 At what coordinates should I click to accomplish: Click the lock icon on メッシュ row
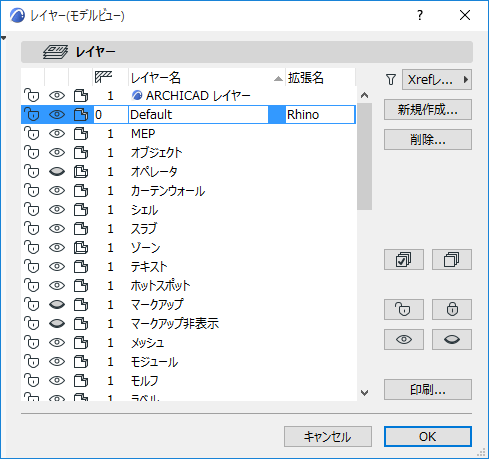pyautogui.click(x=32, y=343)
